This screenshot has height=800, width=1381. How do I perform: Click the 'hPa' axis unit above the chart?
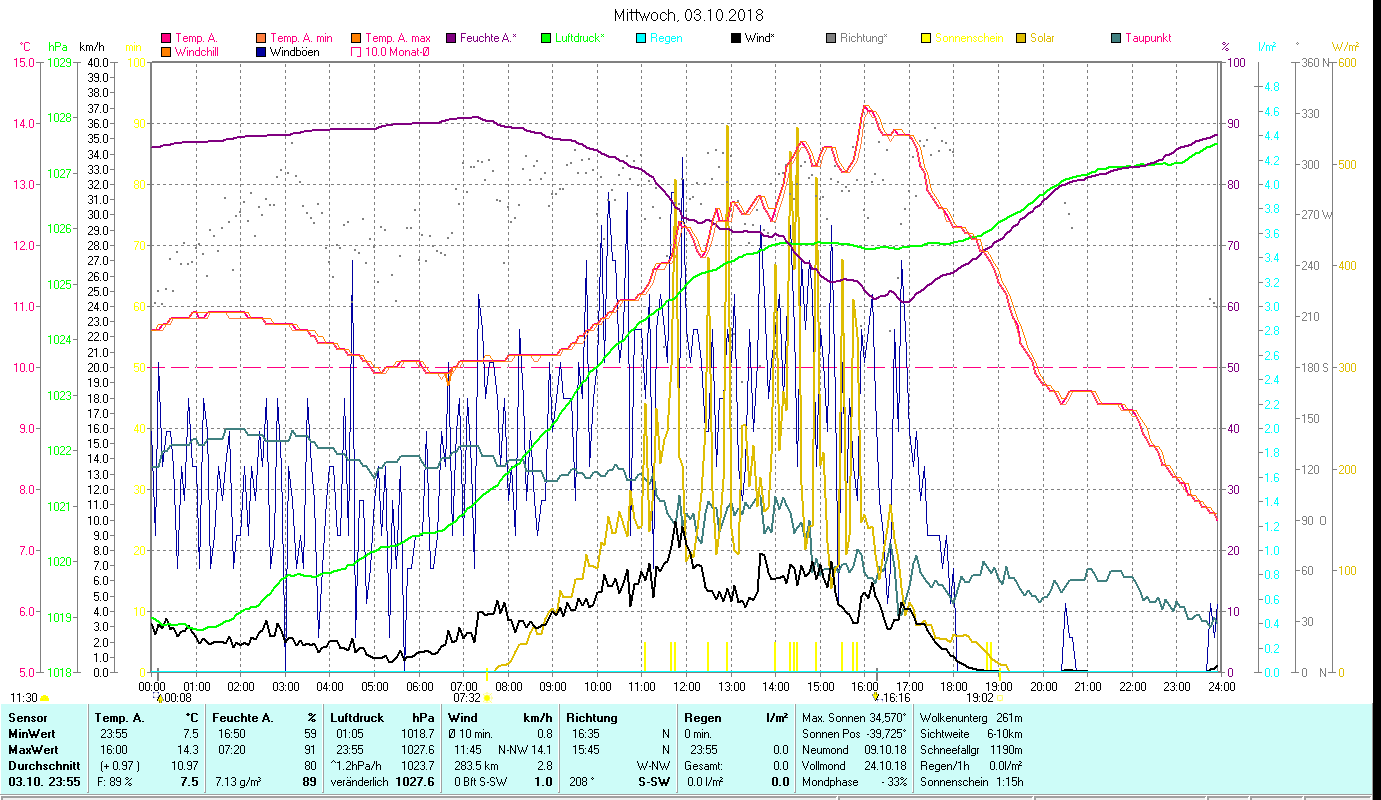click(58, 47)
